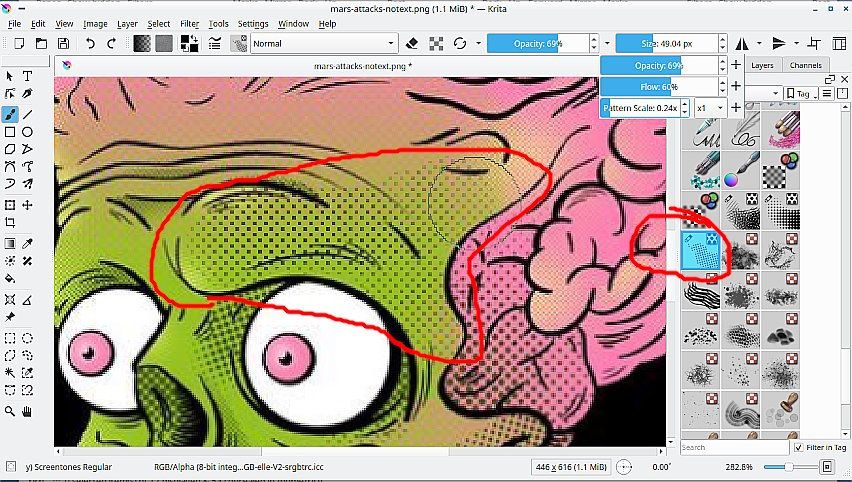This screenshot has width=852, height=482.
Task: Switch to the Channels tab
Action: click(x=805, y=65)
